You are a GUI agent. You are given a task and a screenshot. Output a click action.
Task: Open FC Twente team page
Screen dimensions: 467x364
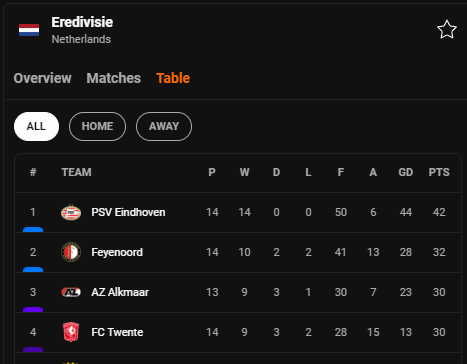click(117, 332)
